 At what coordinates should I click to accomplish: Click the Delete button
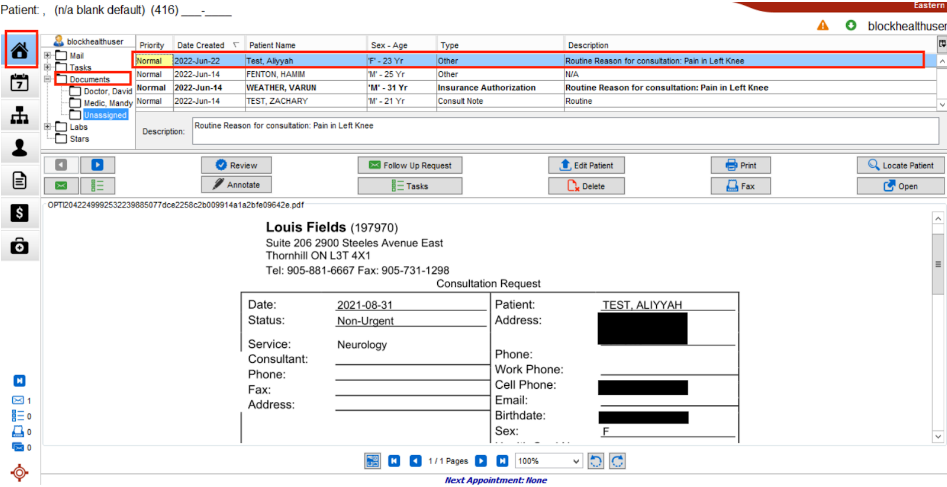point(586,186)
